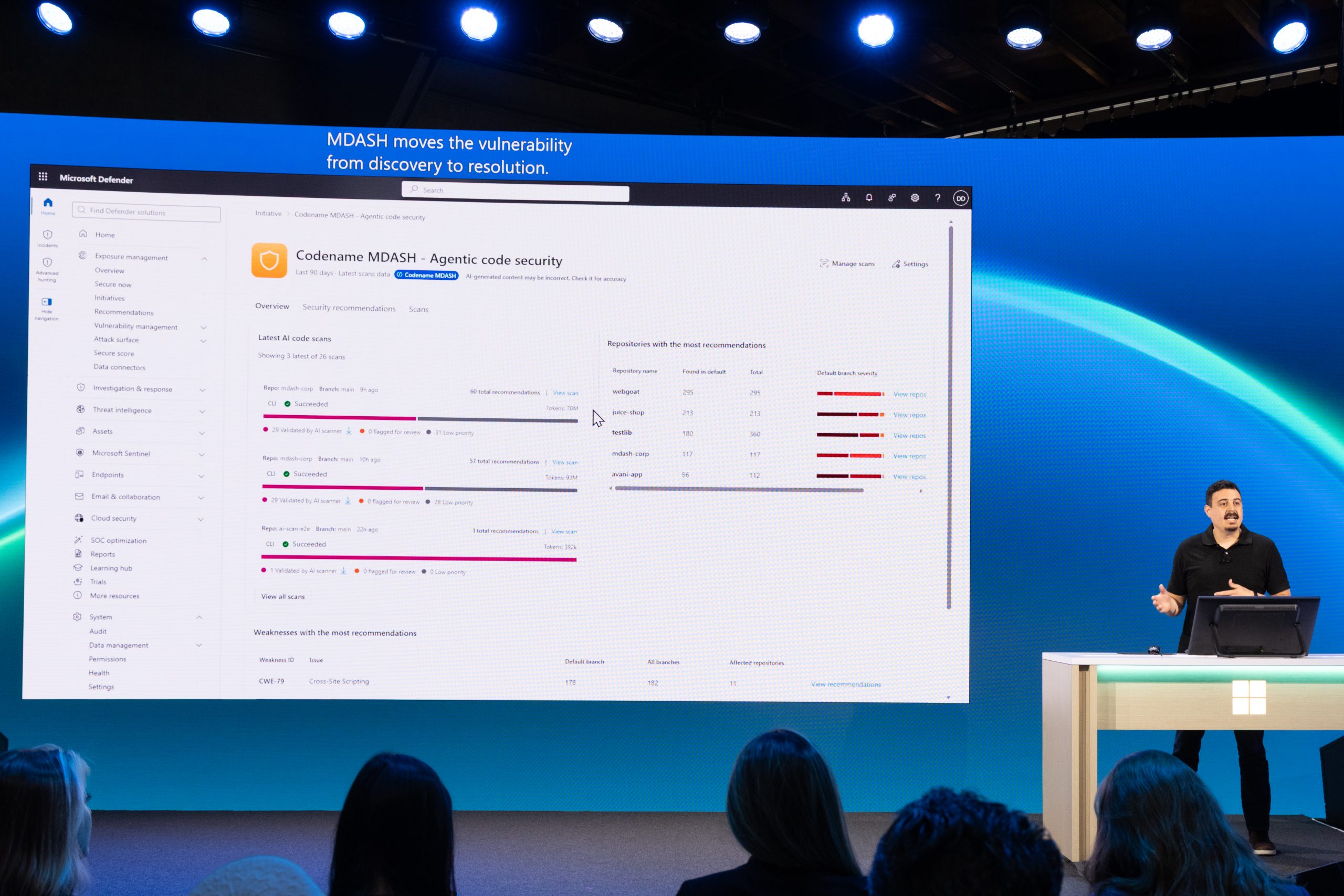Click the Manage scans button
The height and width of the screenshot is (896, 1344).
point(847,263)
